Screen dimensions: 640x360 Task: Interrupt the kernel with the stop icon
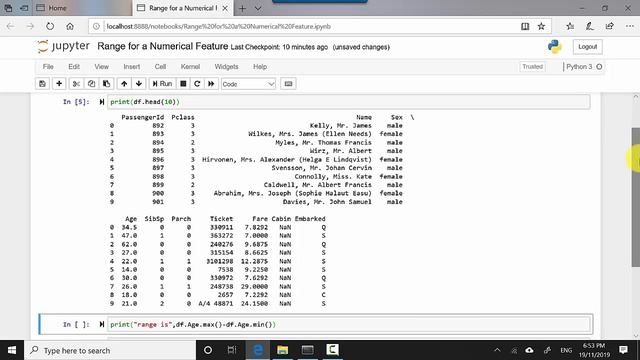183,84
